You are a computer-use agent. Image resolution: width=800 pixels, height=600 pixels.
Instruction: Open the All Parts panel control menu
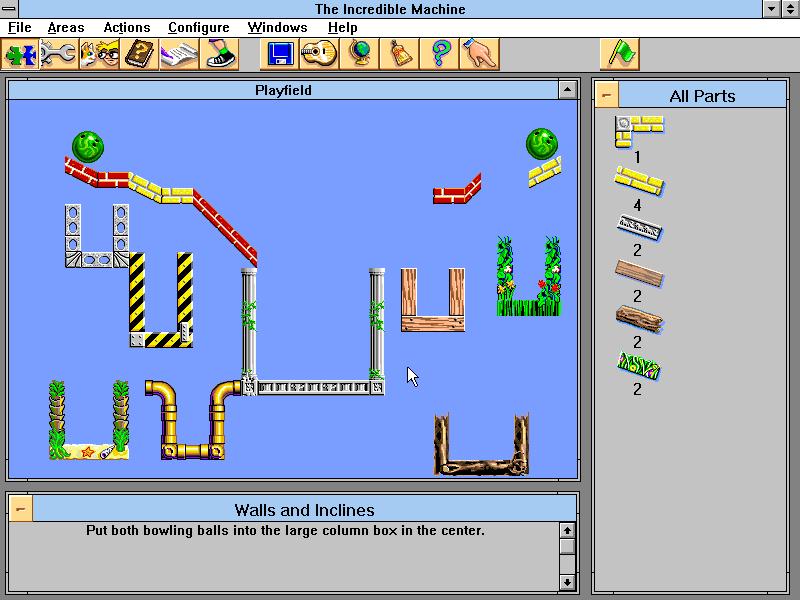[x=607, y=95]
